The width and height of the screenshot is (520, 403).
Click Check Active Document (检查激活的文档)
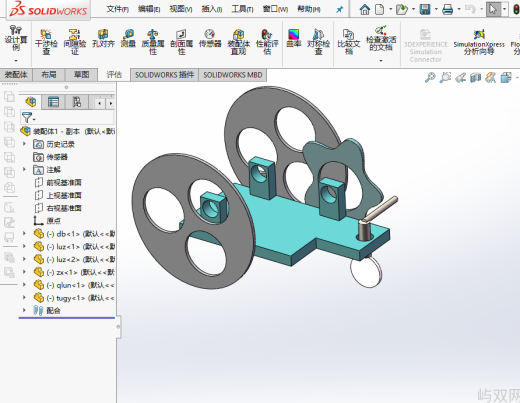coord(381,38)
